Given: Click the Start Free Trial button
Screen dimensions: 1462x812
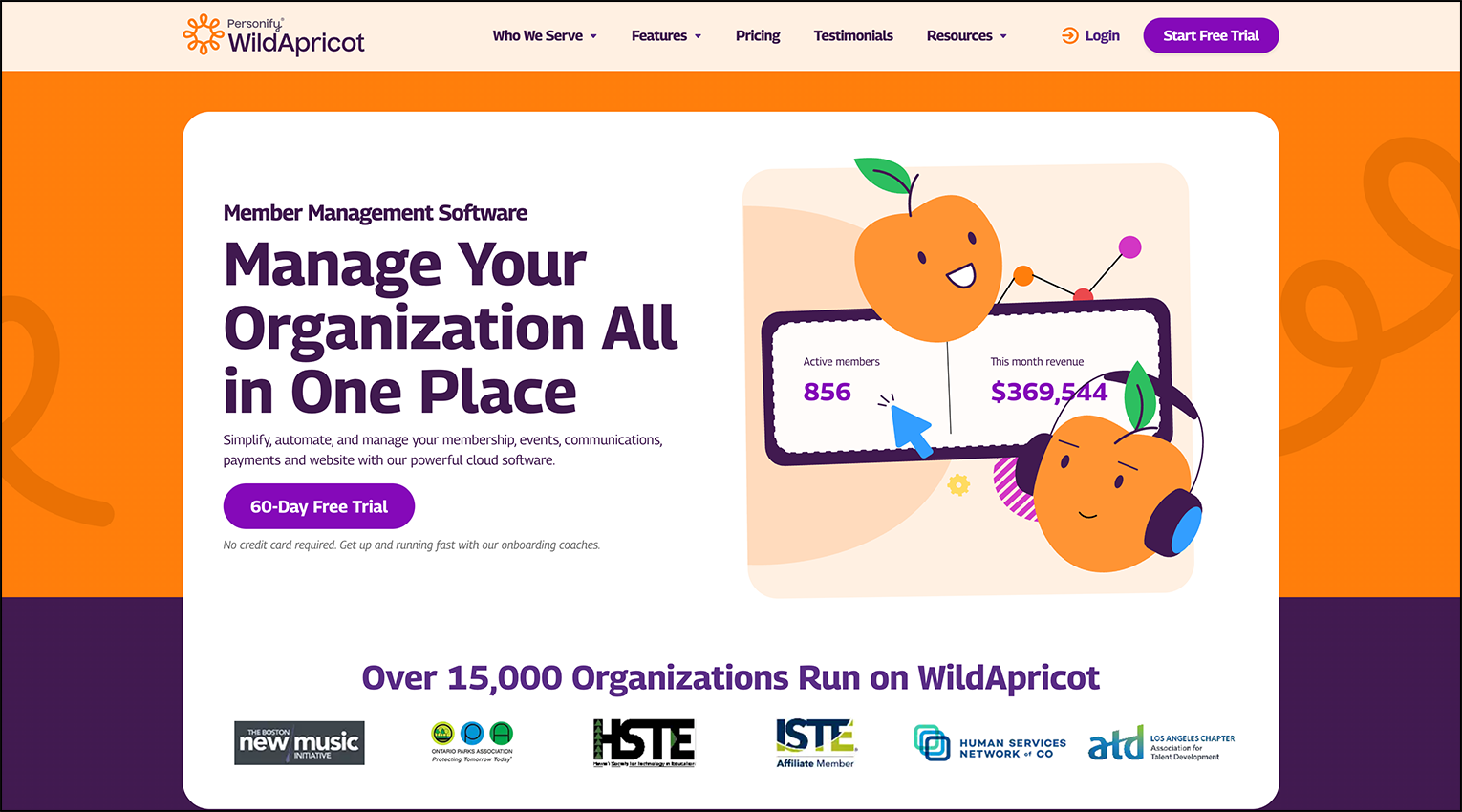Looking at the screenshot, I should pyautogui.click(x=1211, y=35).
